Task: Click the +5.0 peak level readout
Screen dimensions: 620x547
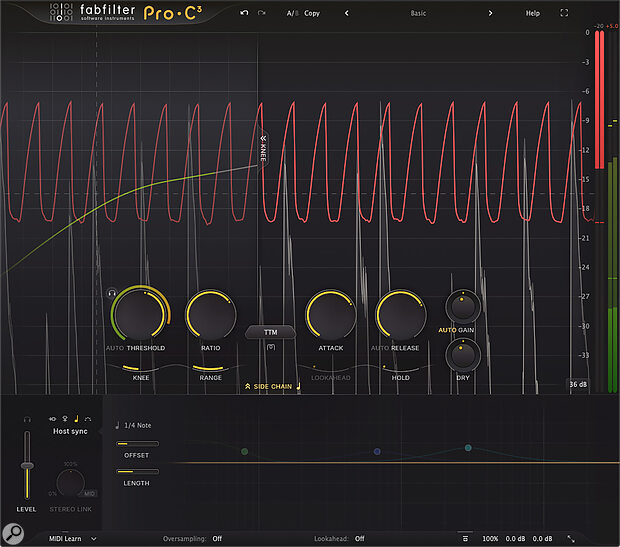Action: pos(612,26)
